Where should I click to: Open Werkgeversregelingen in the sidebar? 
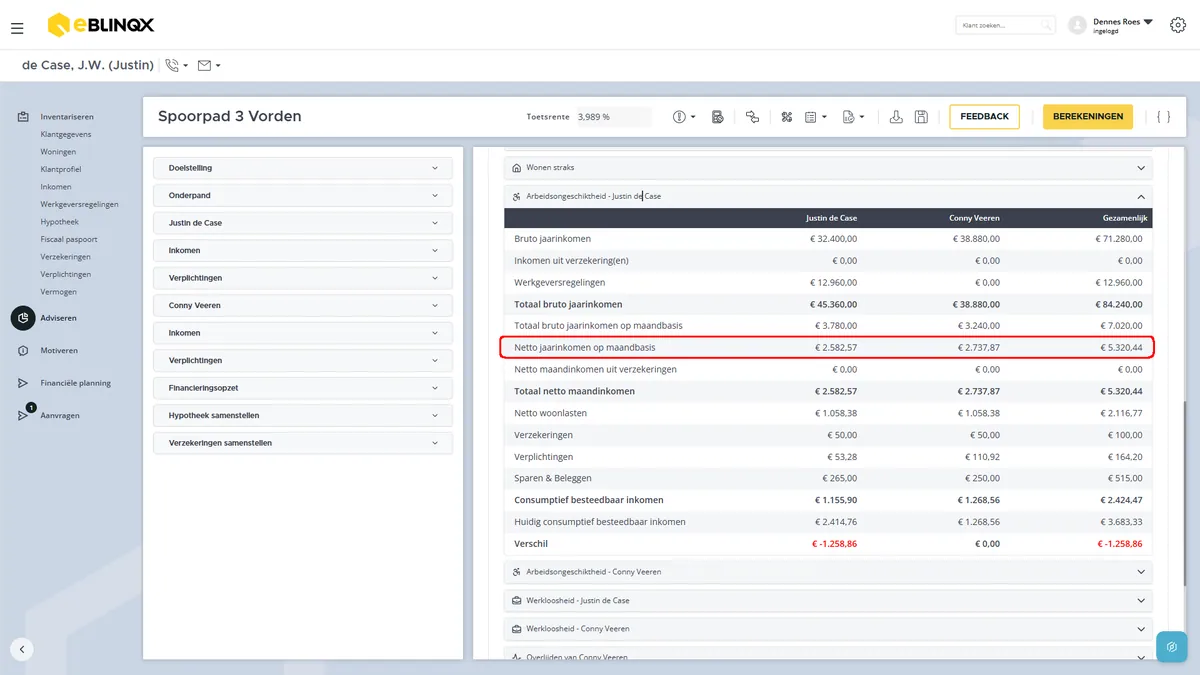click(80, 204)
